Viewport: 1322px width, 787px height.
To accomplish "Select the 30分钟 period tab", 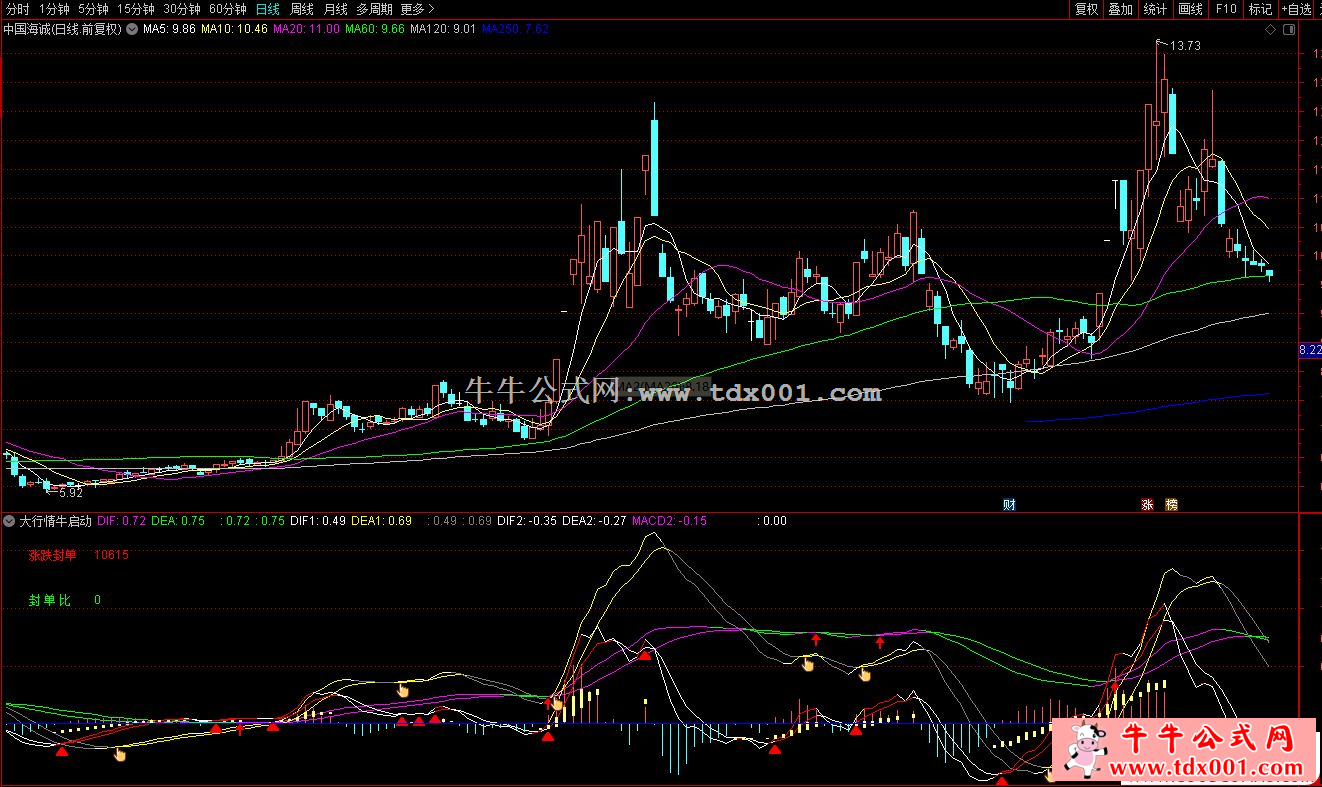I will coord(181,9).
